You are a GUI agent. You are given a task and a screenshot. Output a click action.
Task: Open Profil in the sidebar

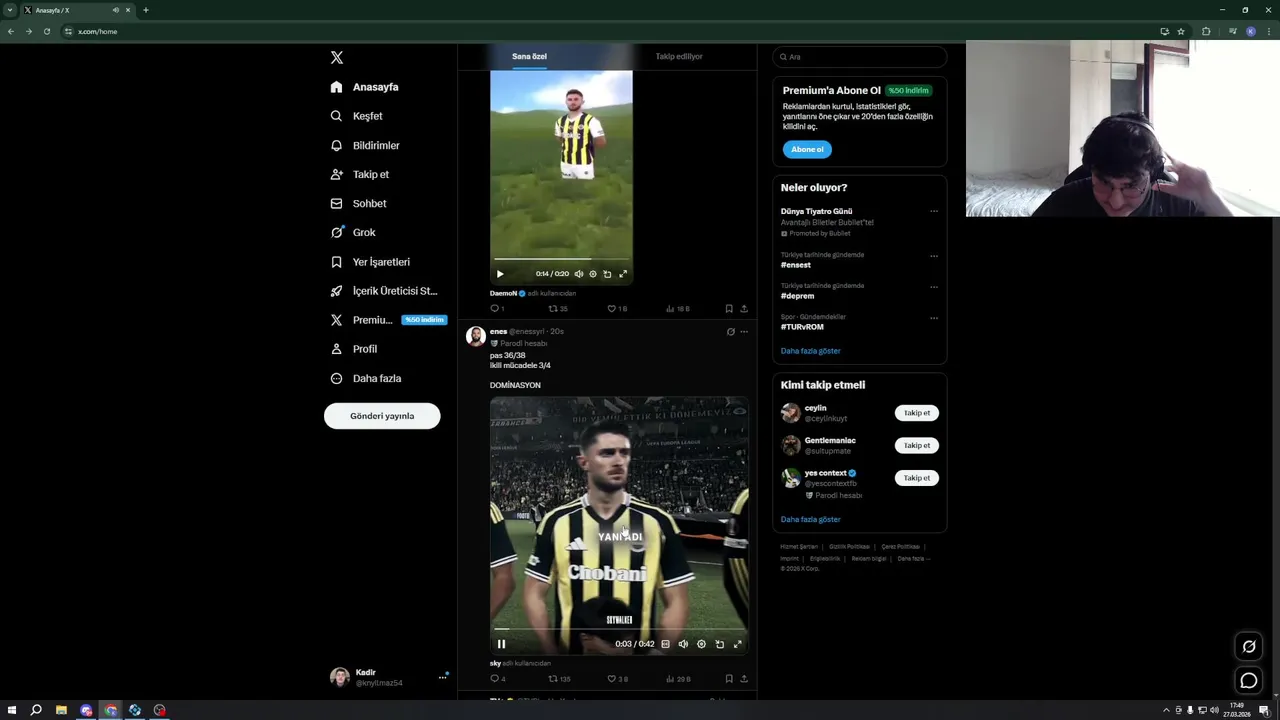click(x=353, y=349)
